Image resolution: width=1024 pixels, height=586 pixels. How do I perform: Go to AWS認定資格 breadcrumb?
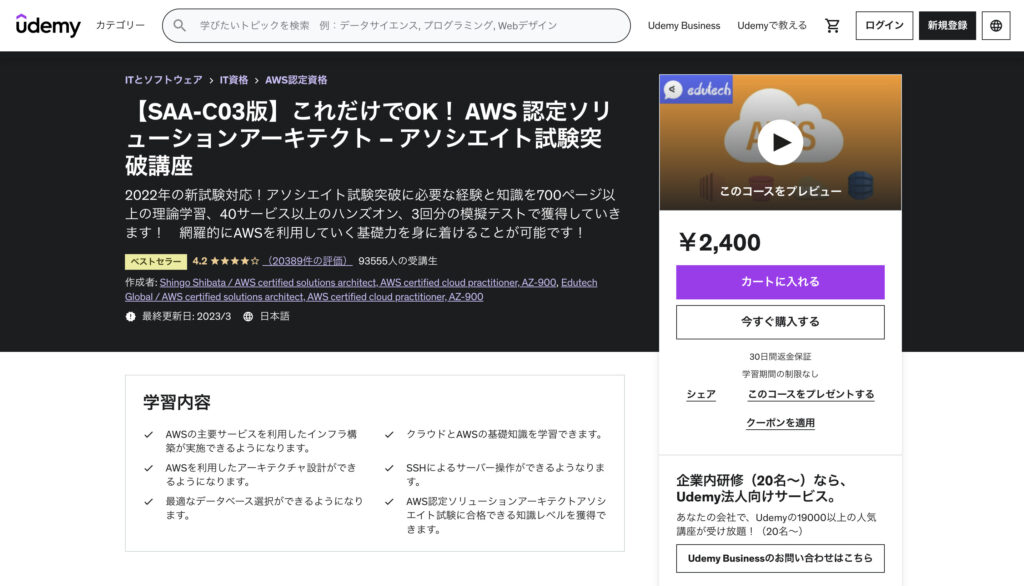coord(296,80)
